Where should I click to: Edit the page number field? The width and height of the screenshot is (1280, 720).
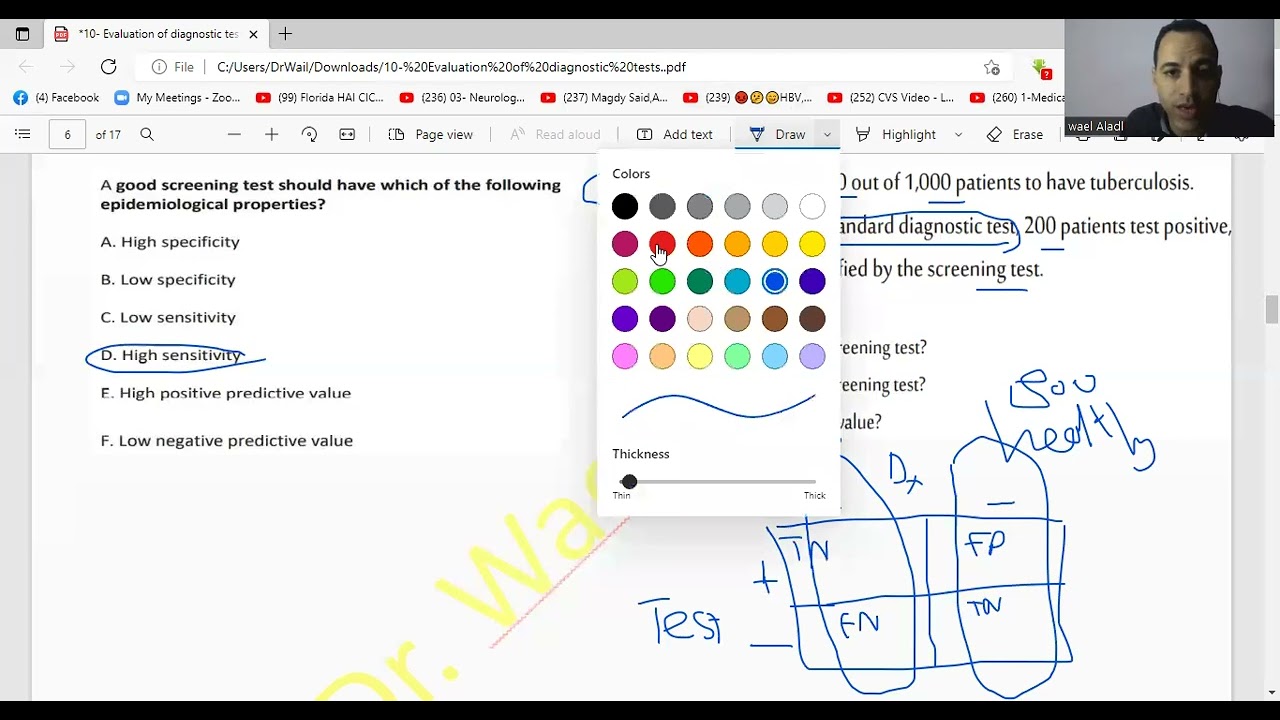point(67,134)
